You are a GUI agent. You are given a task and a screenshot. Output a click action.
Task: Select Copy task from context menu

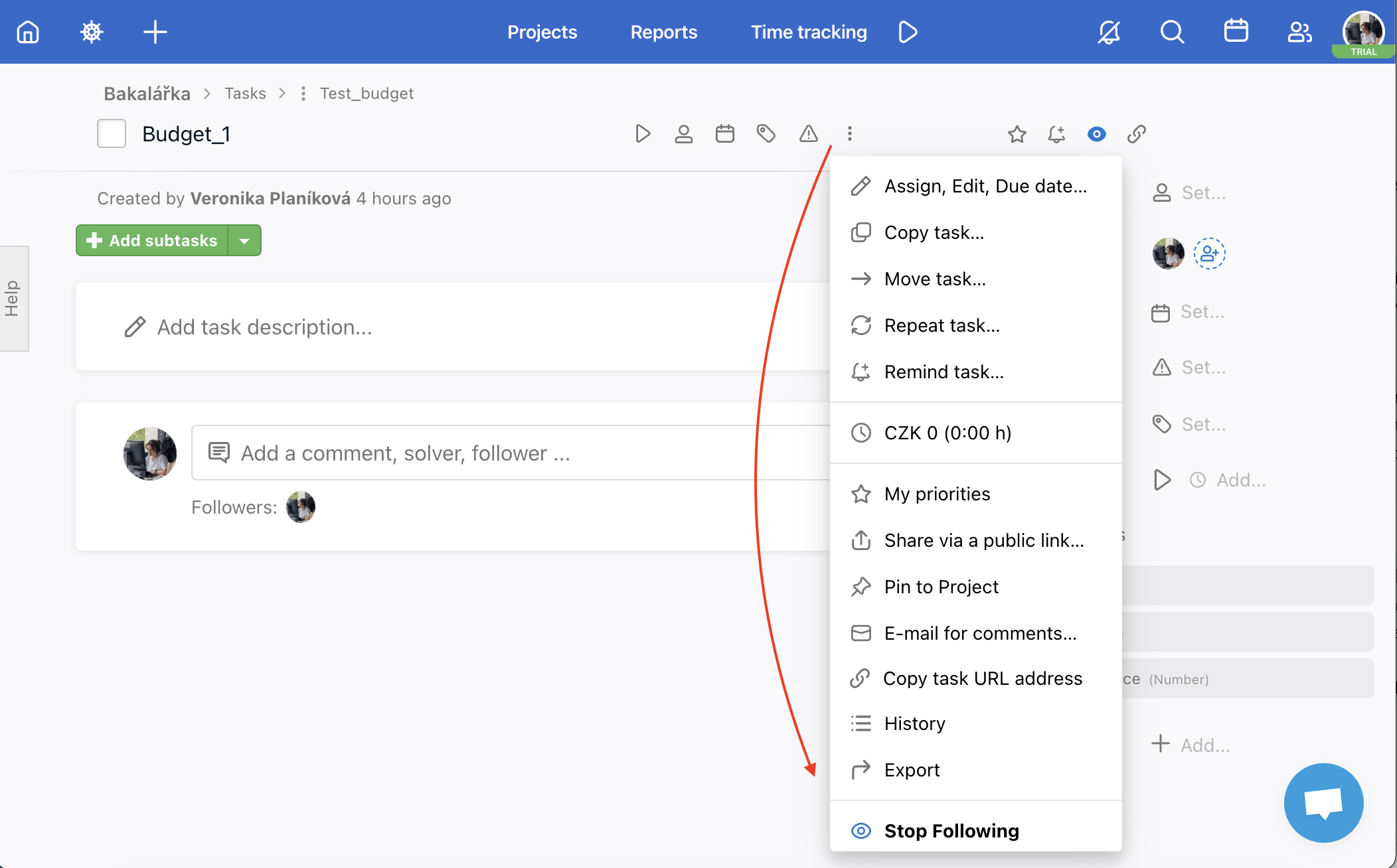coord(933,232)
